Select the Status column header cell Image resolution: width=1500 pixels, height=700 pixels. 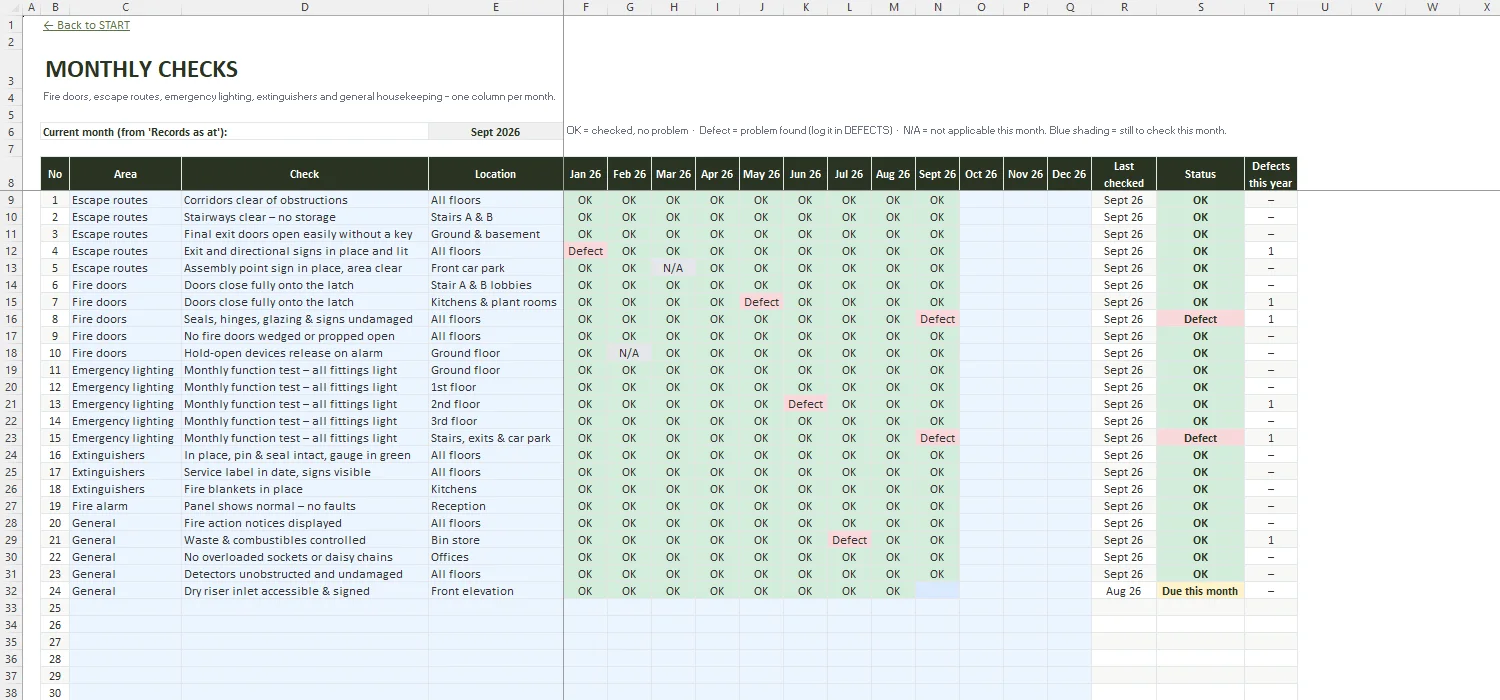1200,174
